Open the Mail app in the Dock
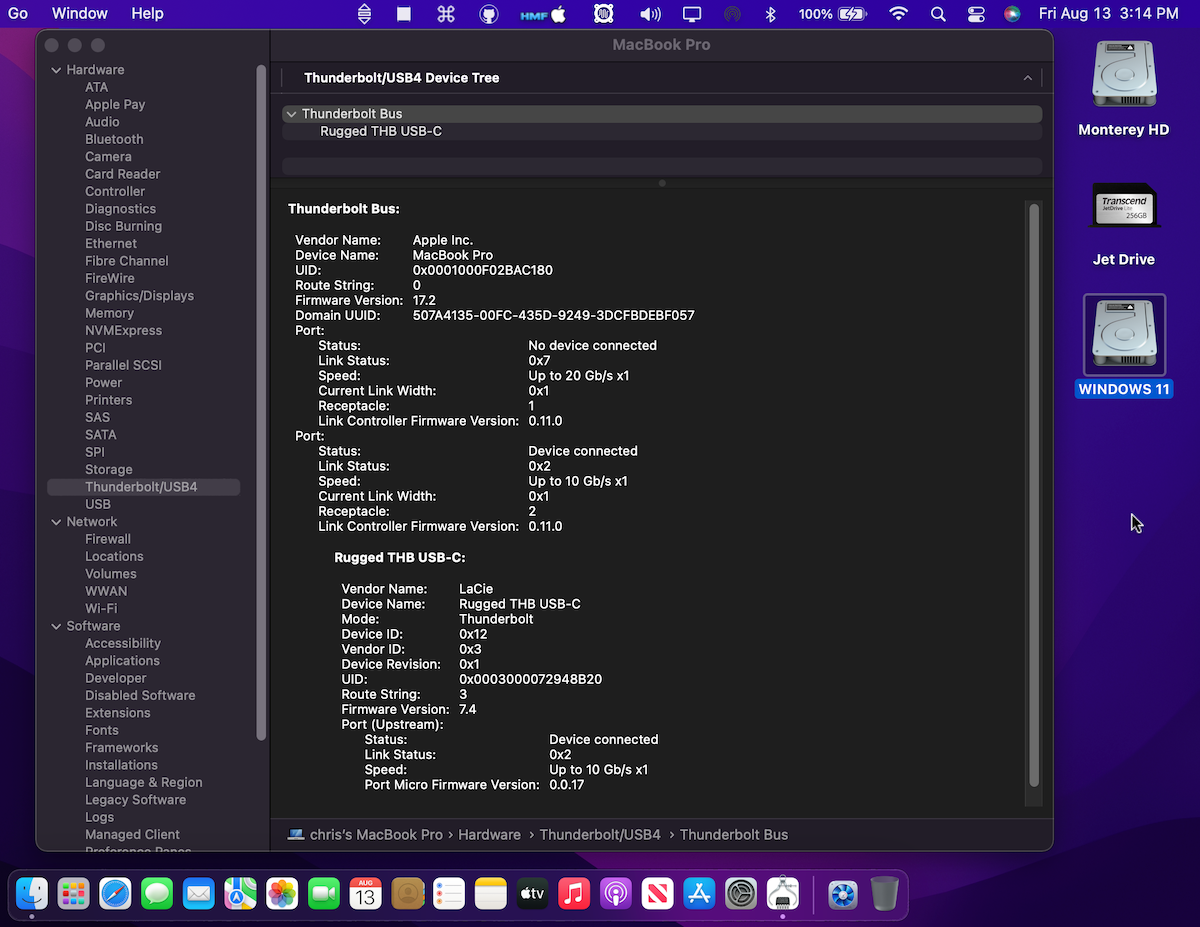This screenshot has height=927, width=1200. [199, 893]
